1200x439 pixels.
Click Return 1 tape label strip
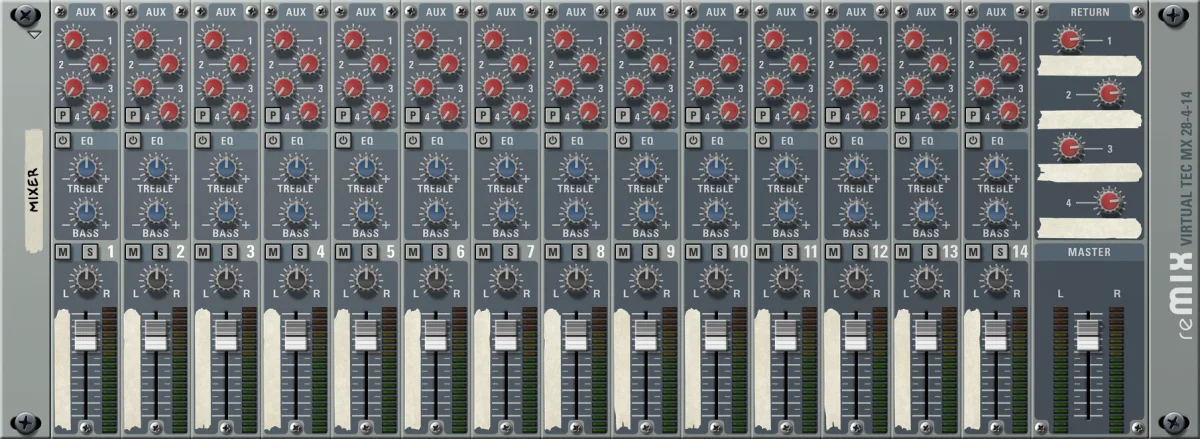(1088, 67)
